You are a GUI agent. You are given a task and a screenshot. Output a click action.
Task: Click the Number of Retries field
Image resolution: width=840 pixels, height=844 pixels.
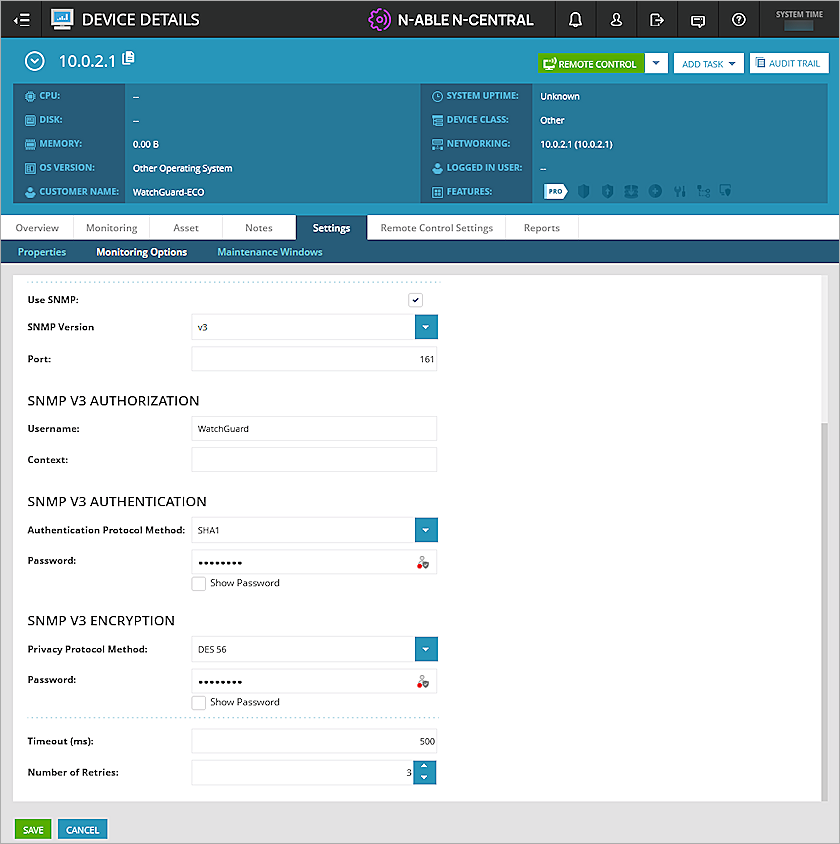click(302, 772)
